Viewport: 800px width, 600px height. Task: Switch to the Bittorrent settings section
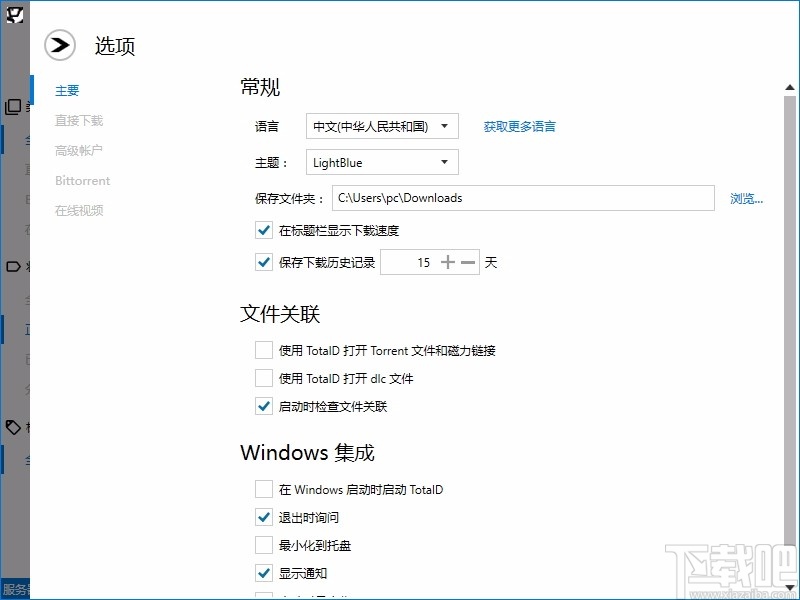click(82, 180)
